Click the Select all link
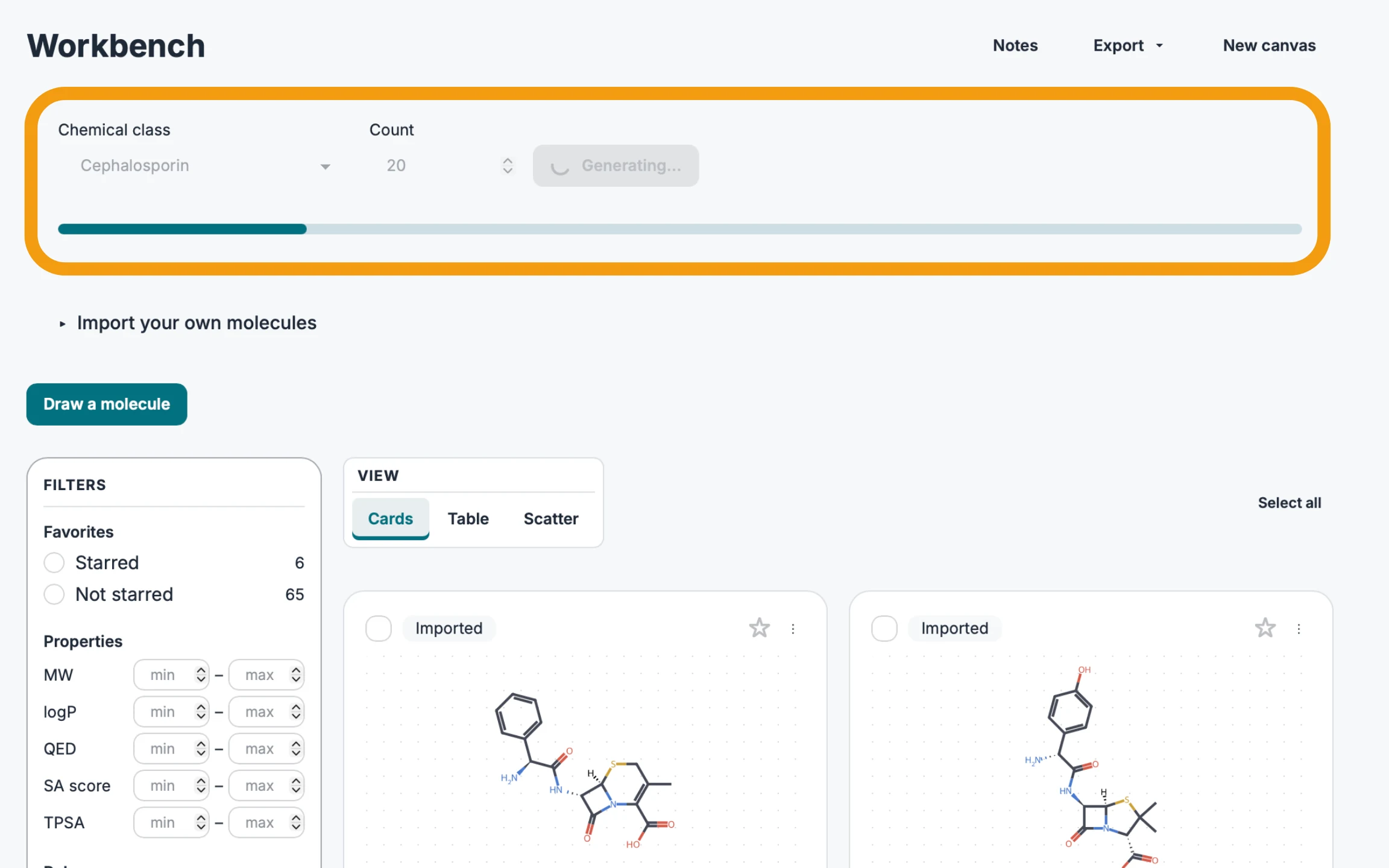Image resolution: width=1389 pixels, height=868 pixels. click(x=1289, y=503)
